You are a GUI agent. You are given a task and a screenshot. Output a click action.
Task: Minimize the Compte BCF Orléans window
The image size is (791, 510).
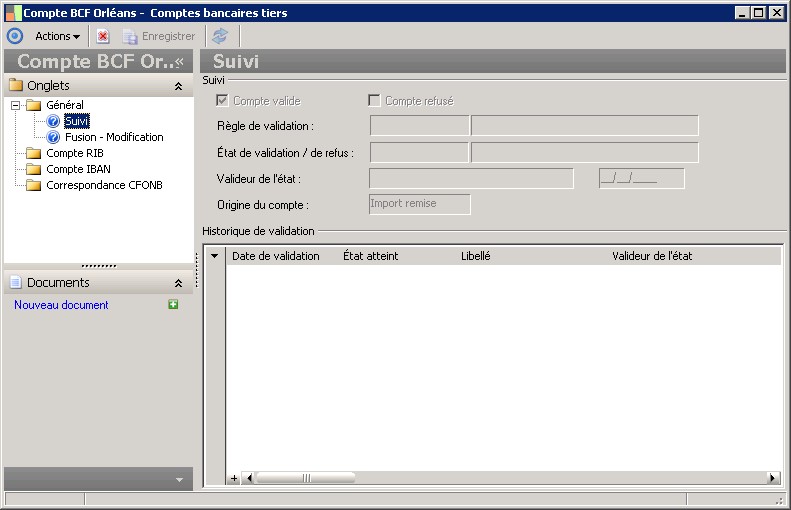(x=742, y=13)
